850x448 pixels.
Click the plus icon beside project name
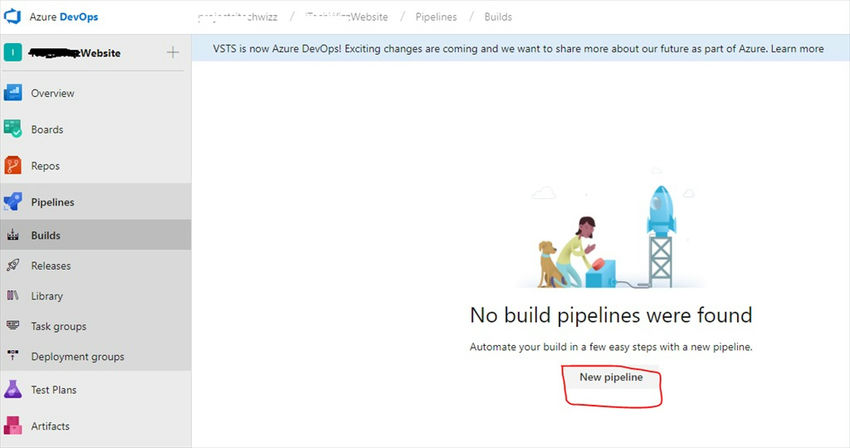[172, 53]
